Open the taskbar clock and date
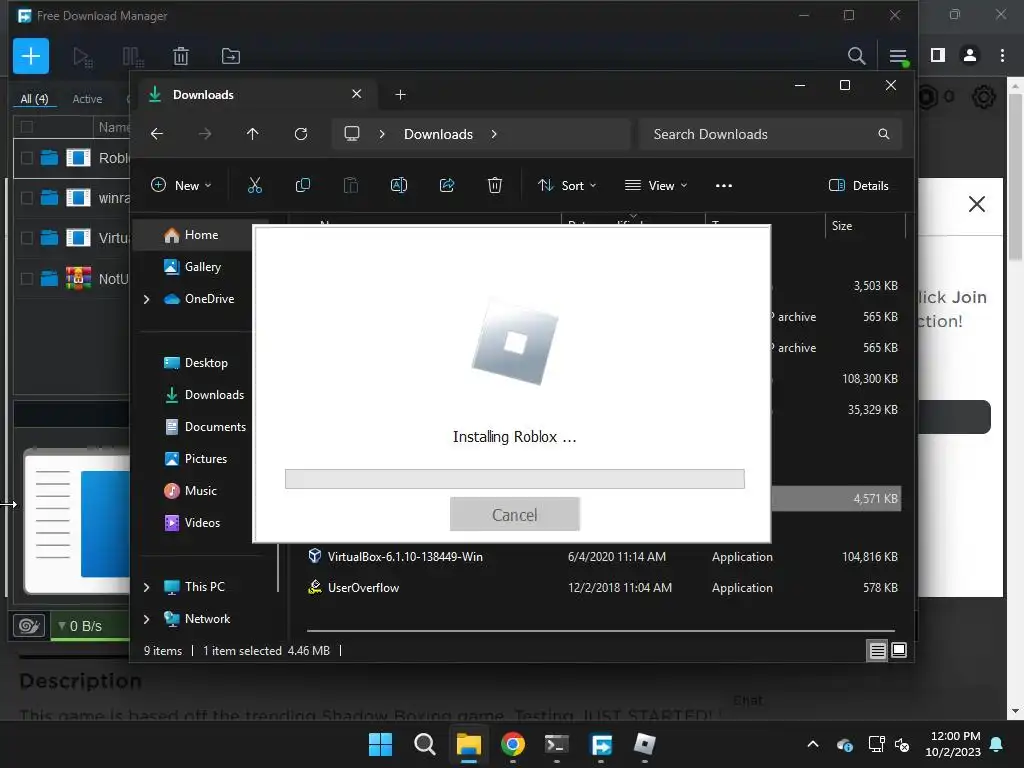1024x768 pixels. 953,744
